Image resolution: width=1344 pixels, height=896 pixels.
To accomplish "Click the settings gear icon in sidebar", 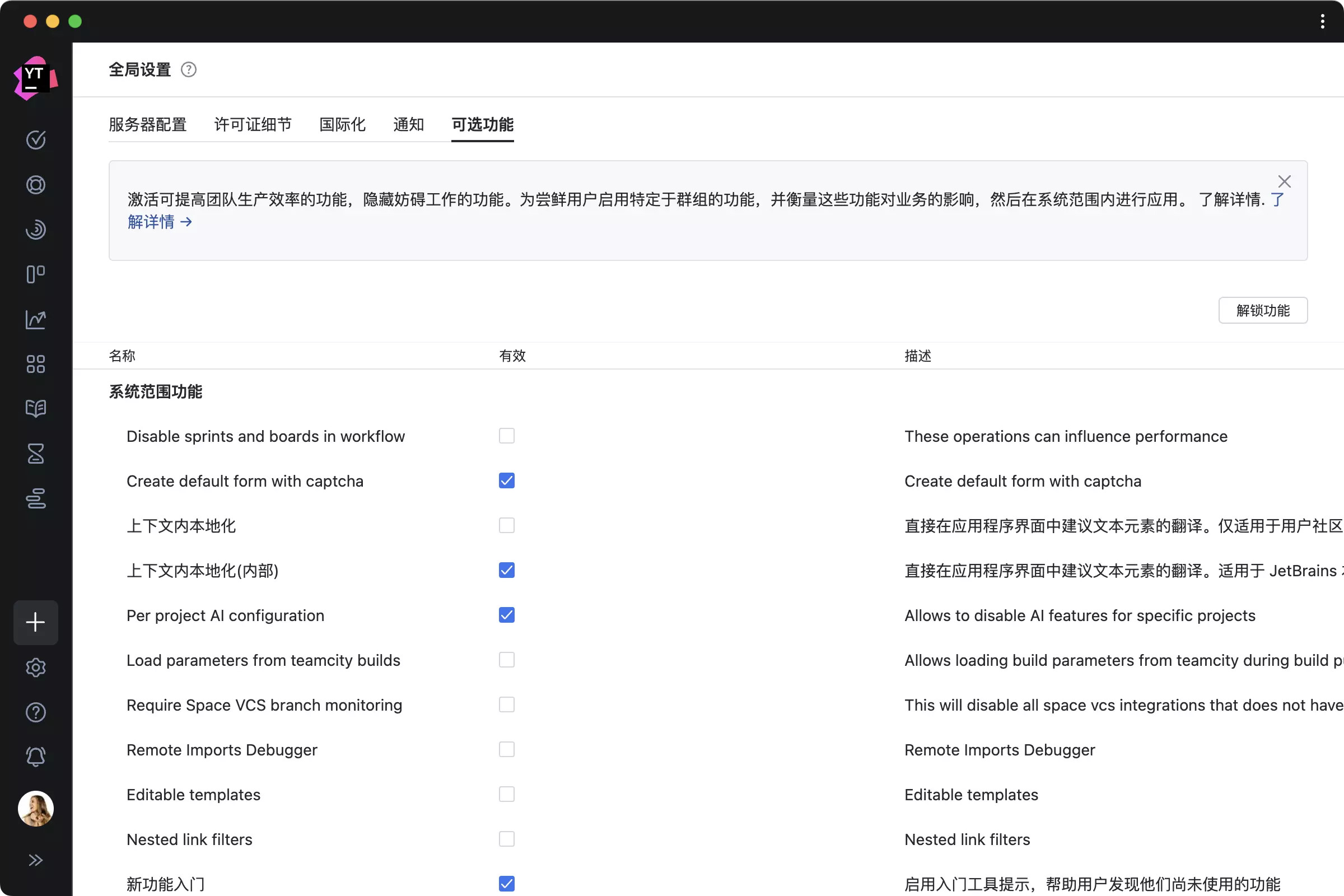I will (x=35, y=668).
